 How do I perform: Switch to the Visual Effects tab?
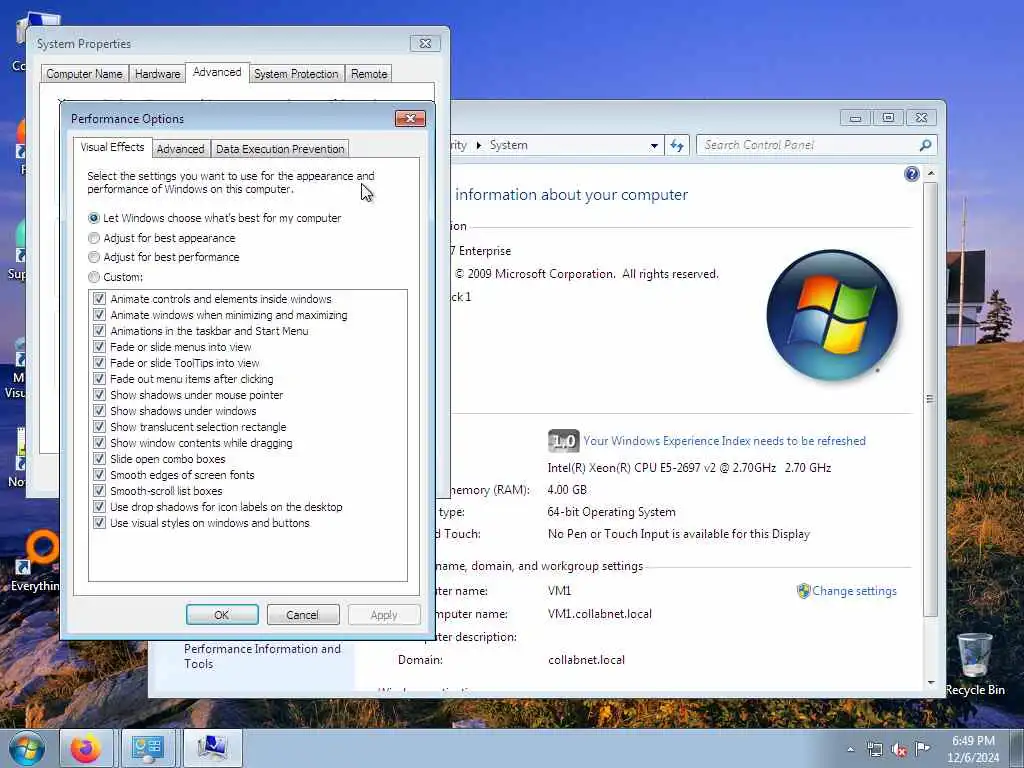112,148
